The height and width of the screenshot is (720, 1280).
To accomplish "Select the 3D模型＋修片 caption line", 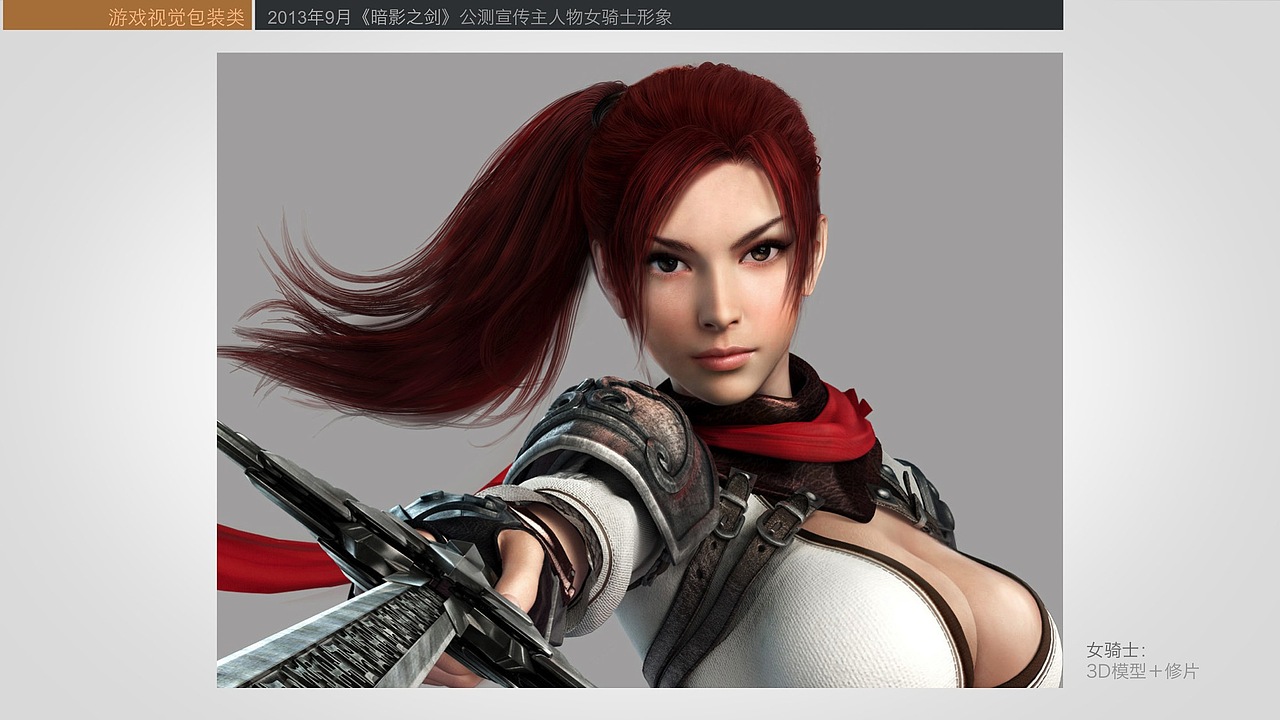I will pos(1142,671).
